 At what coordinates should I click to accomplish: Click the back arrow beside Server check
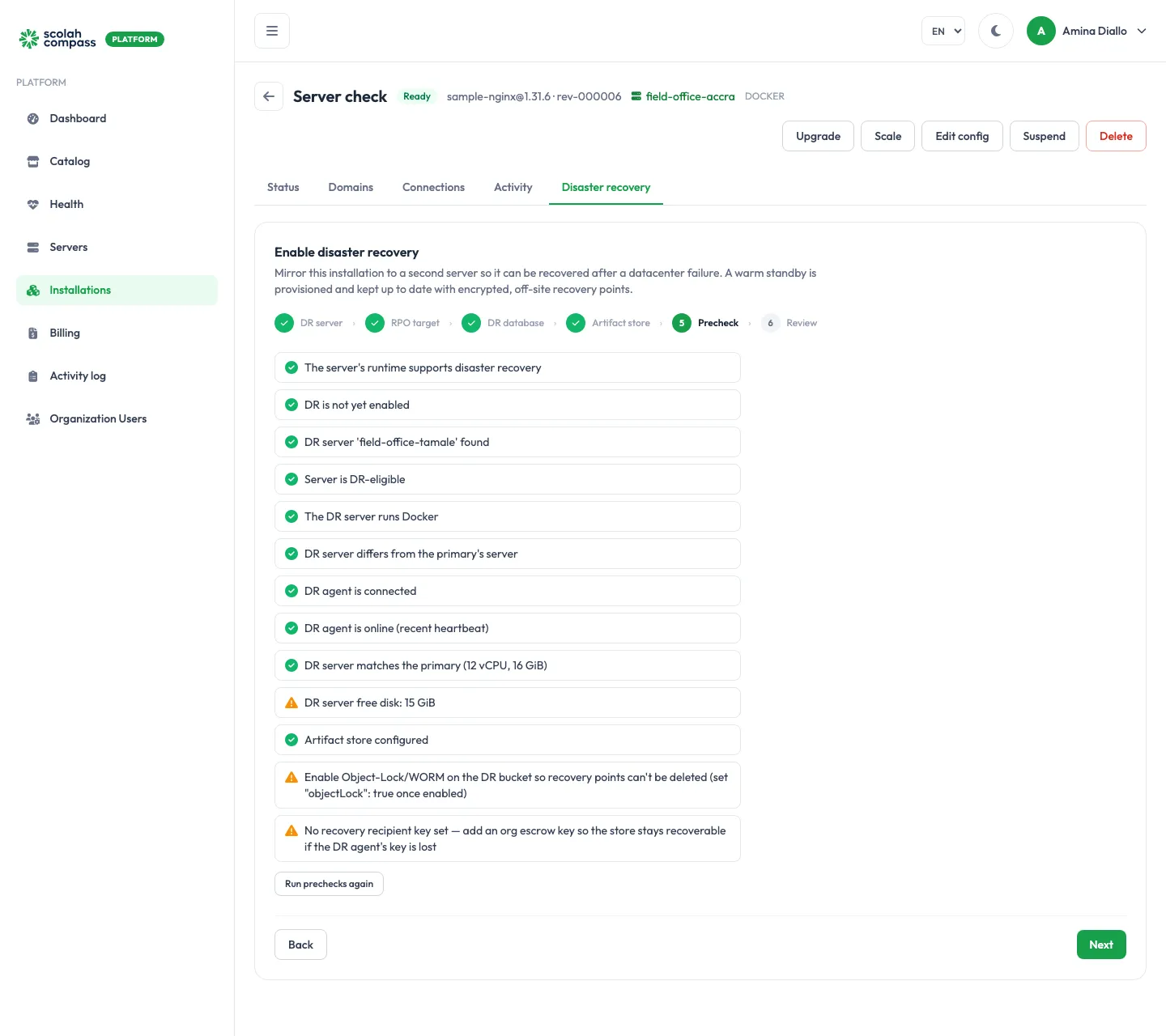[269, 96]
